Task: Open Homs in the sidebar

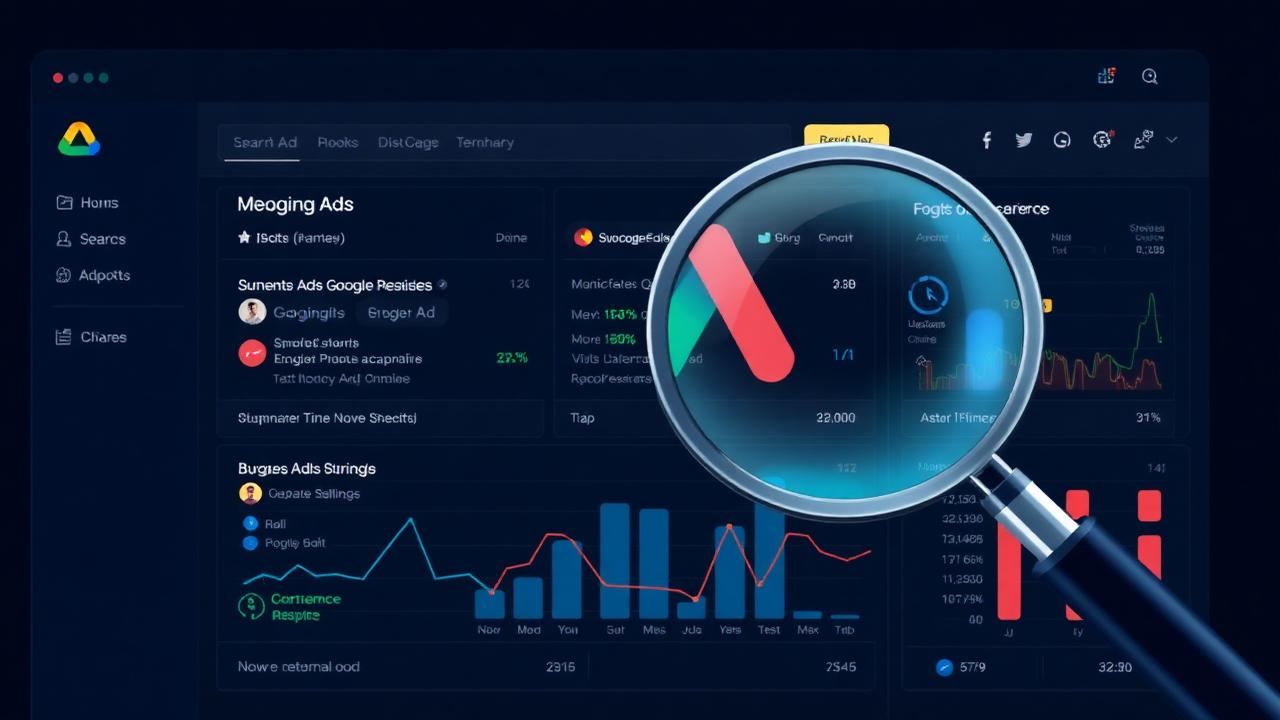Action: [99, 202]
